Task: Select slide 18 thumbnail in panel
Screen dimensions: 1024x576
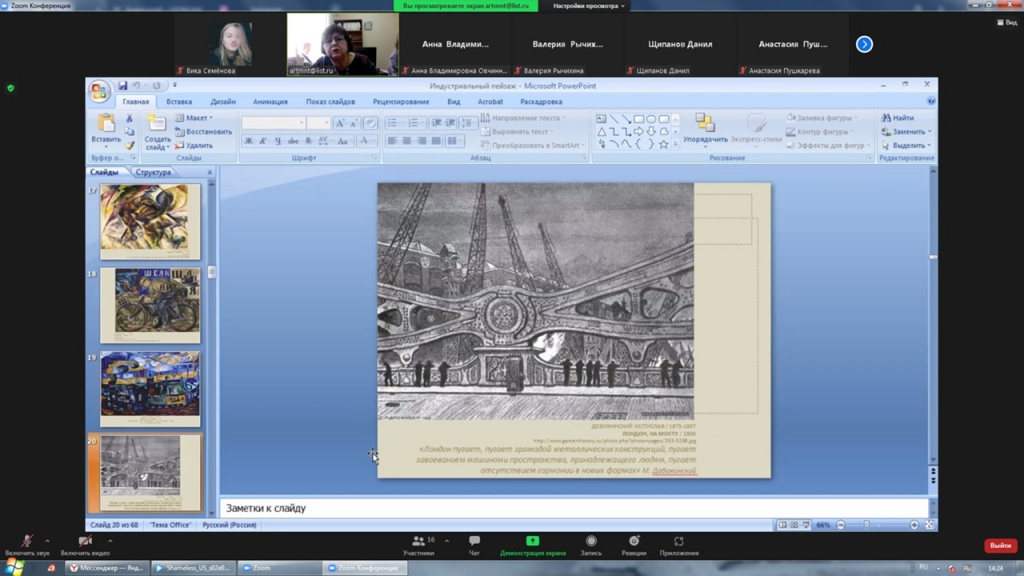Action: point(150,305)
